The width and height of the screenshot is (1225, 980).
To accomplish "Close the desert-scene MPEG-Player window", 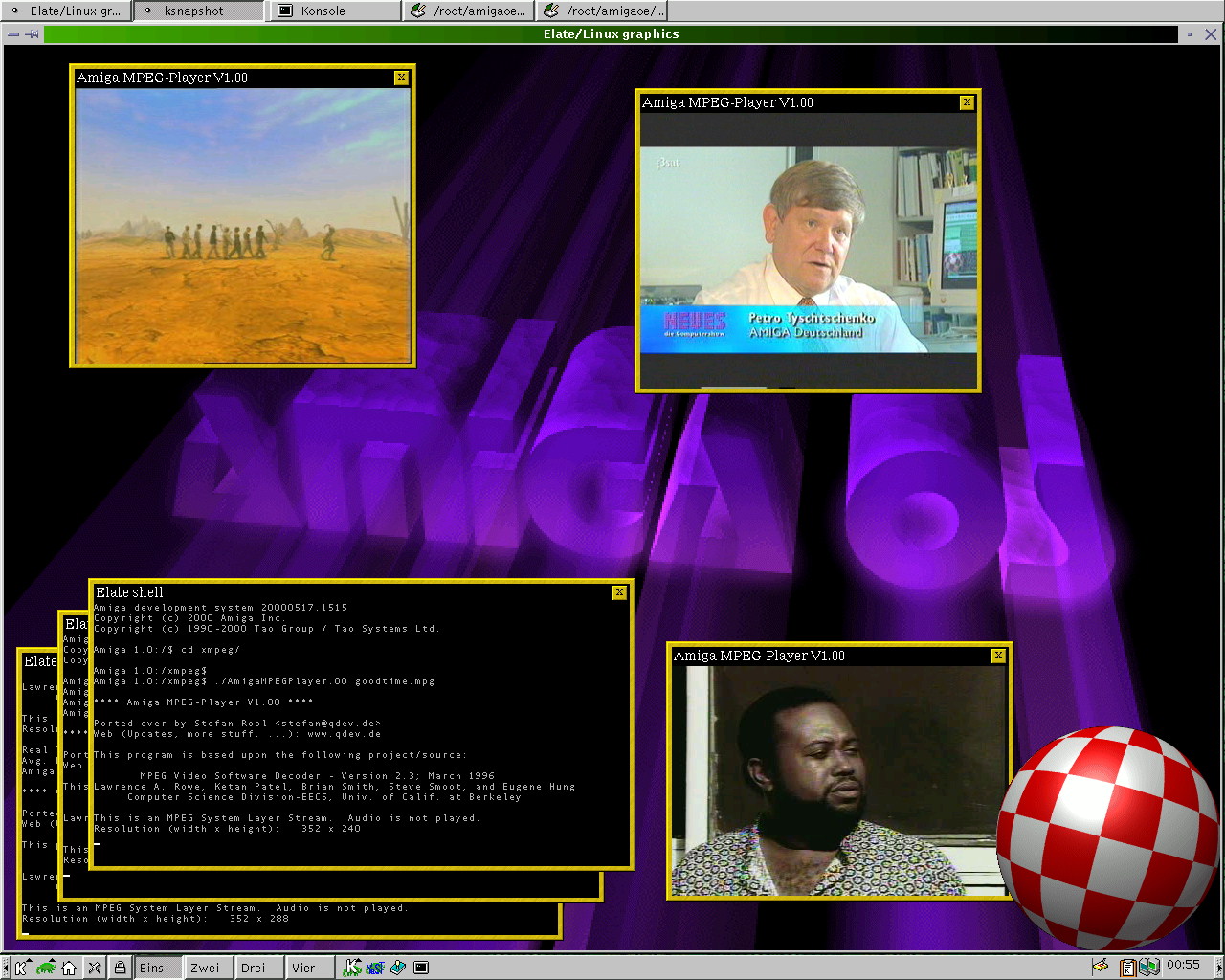I will [401, 78].
